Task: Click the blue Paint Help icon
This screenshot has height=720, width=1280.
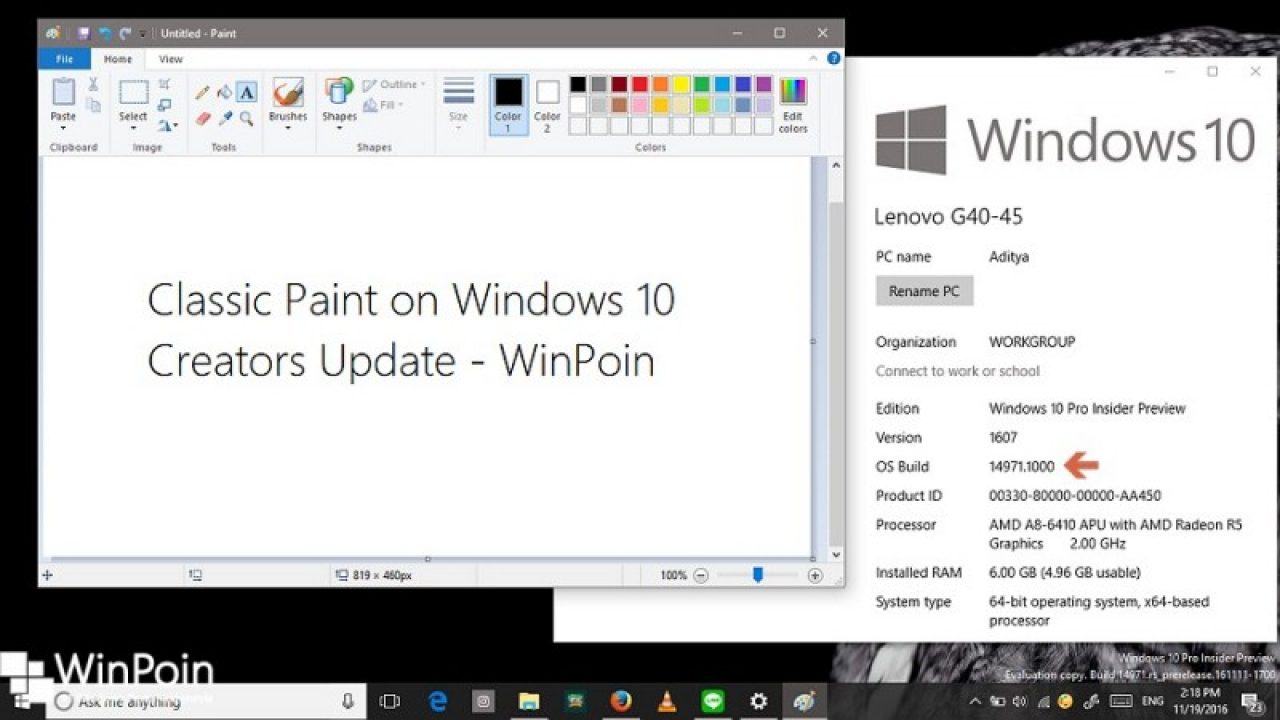Action: 833,59
